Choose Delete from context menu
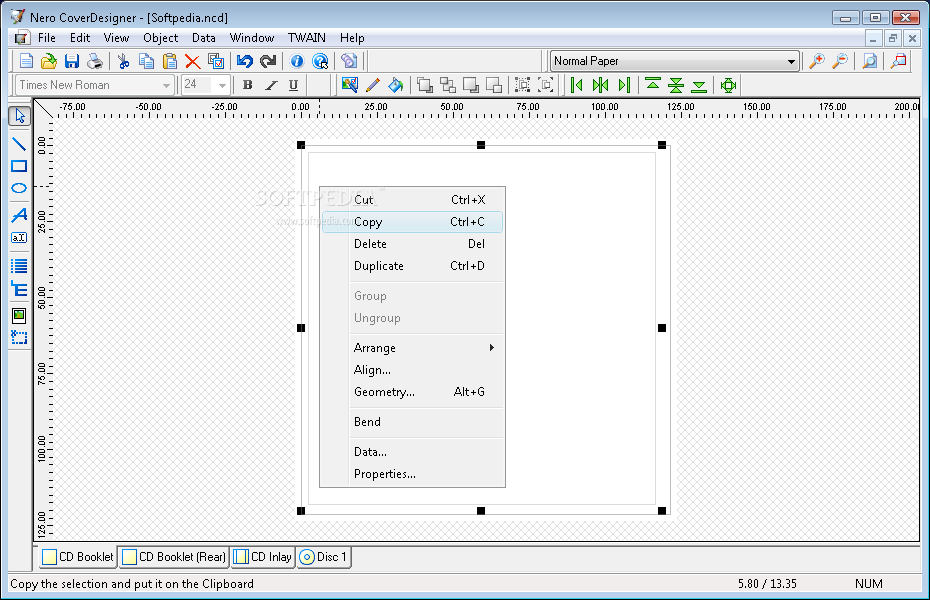 pos(412,244)
